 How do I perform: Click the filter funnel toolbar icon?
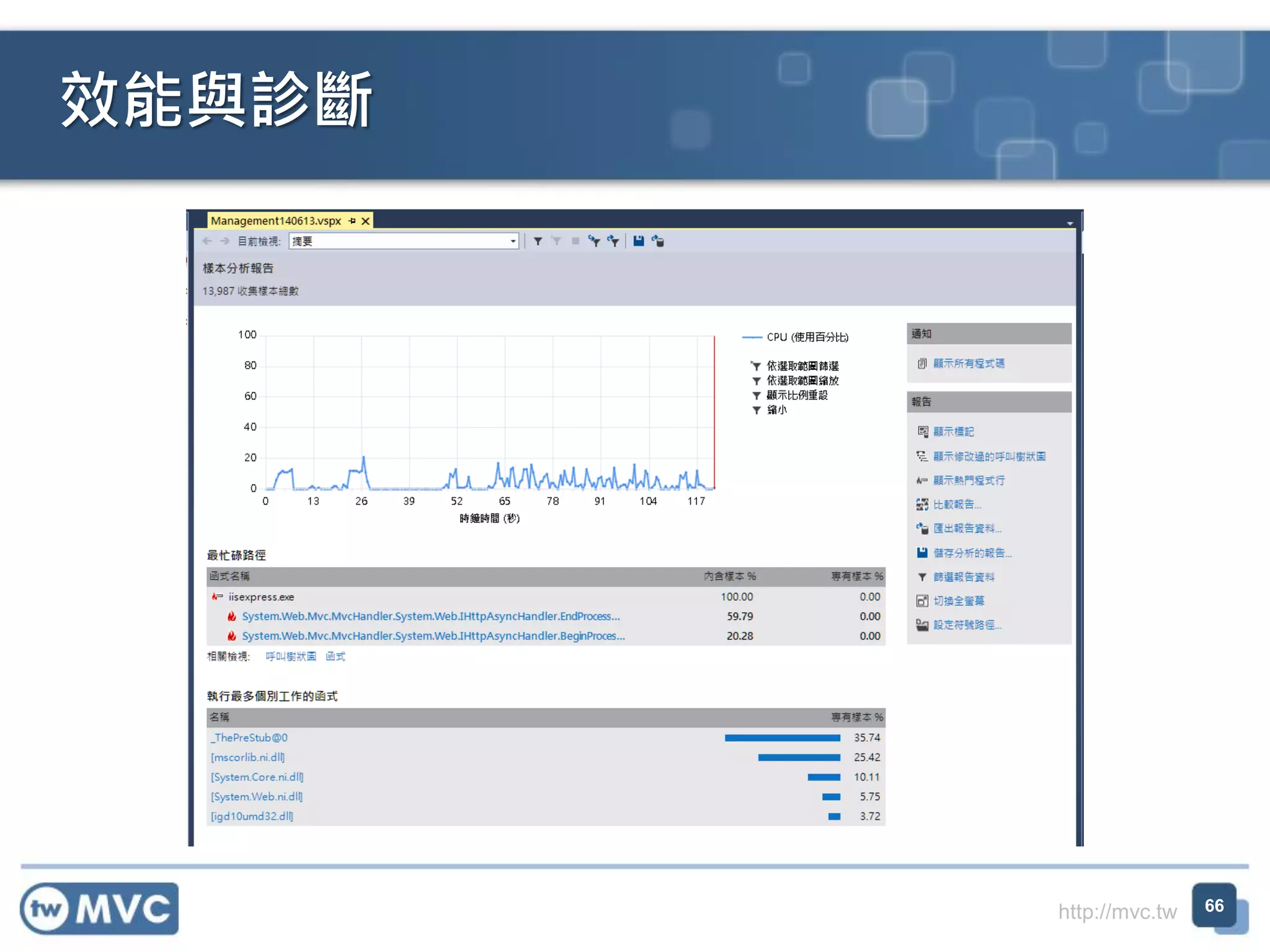coord(538,241)
